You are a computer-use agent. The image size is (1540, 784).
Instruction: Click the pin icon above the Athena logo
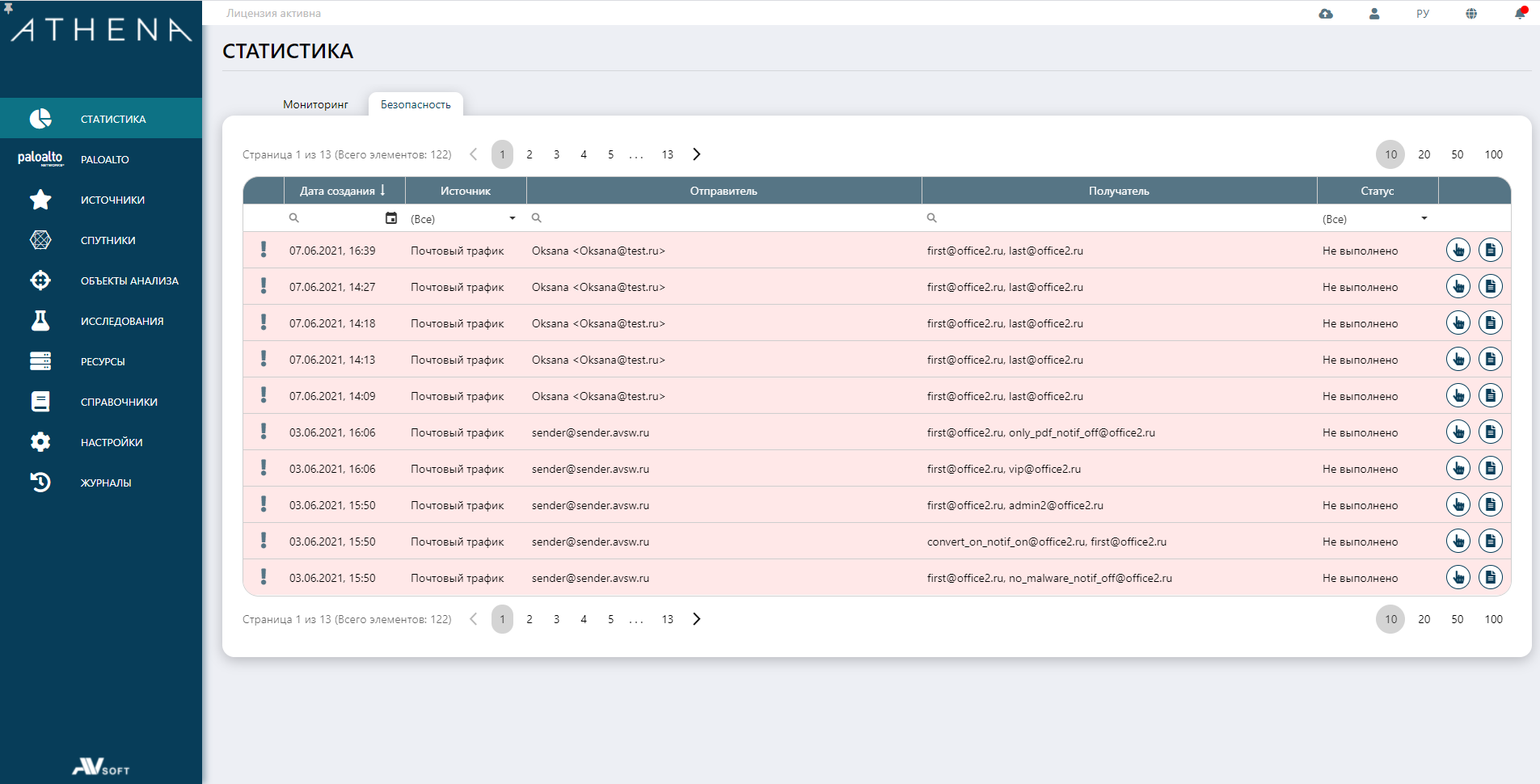(8, 8)
